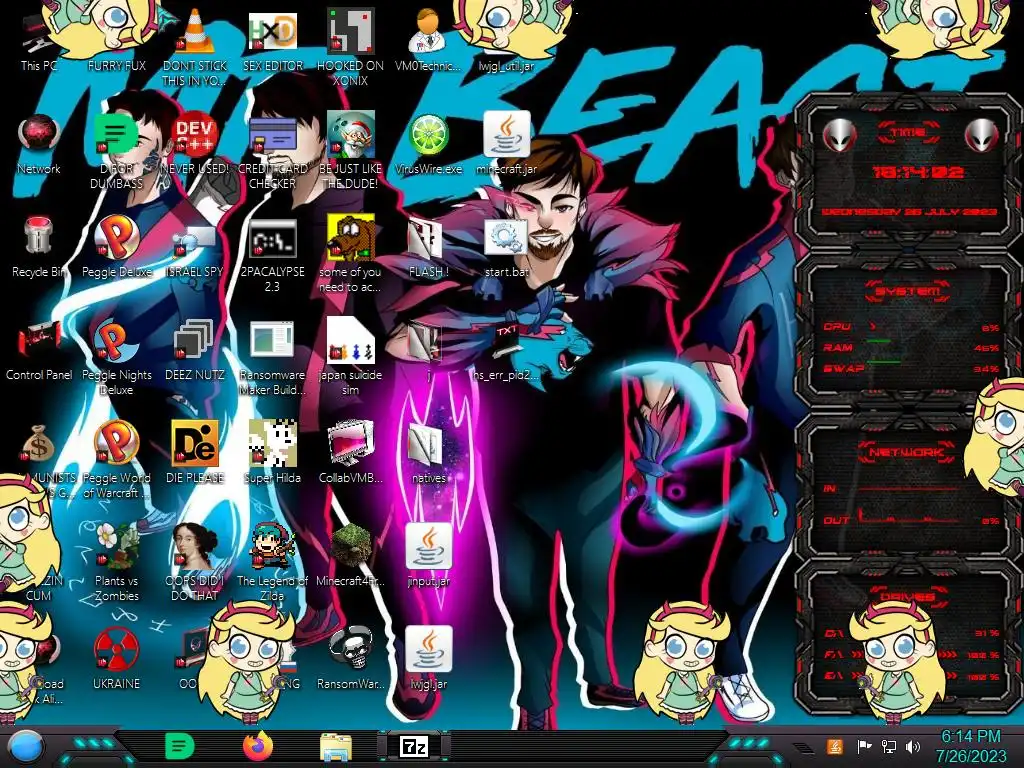Click the right alien head on widget
This screenshot has width=1024, height=768.
[982, 135]
